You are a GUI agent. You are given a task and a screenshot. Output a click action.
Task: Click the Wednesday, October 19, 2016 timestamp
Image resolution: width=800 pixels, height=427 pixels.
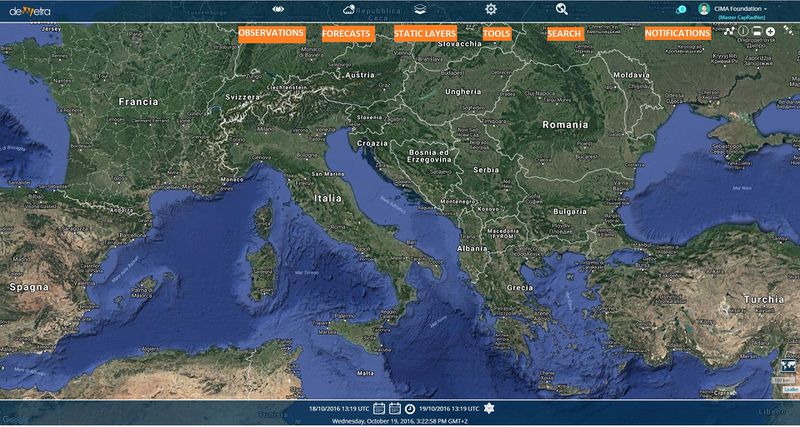click(399, 421)
